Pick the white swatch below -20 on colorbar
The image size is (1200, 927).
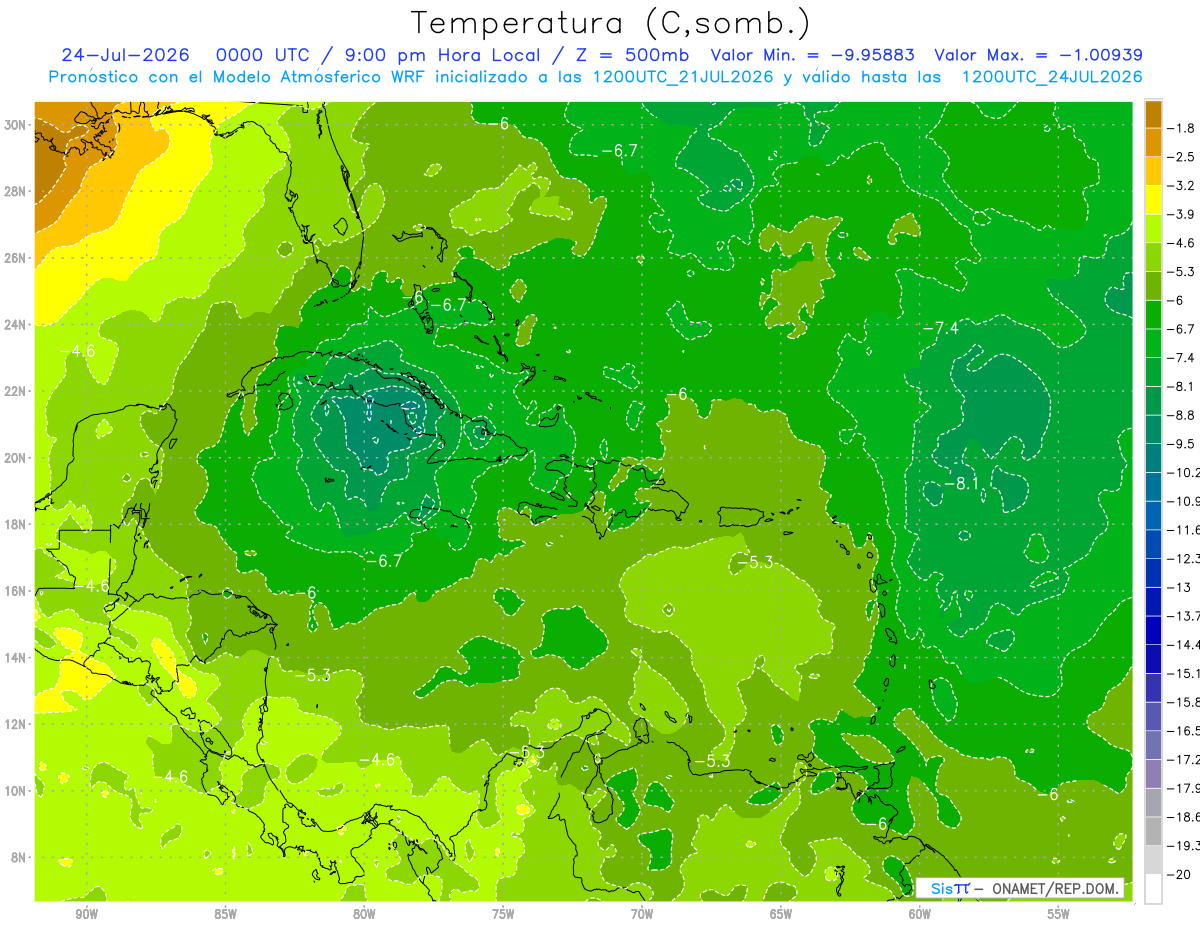point(1154,888)
